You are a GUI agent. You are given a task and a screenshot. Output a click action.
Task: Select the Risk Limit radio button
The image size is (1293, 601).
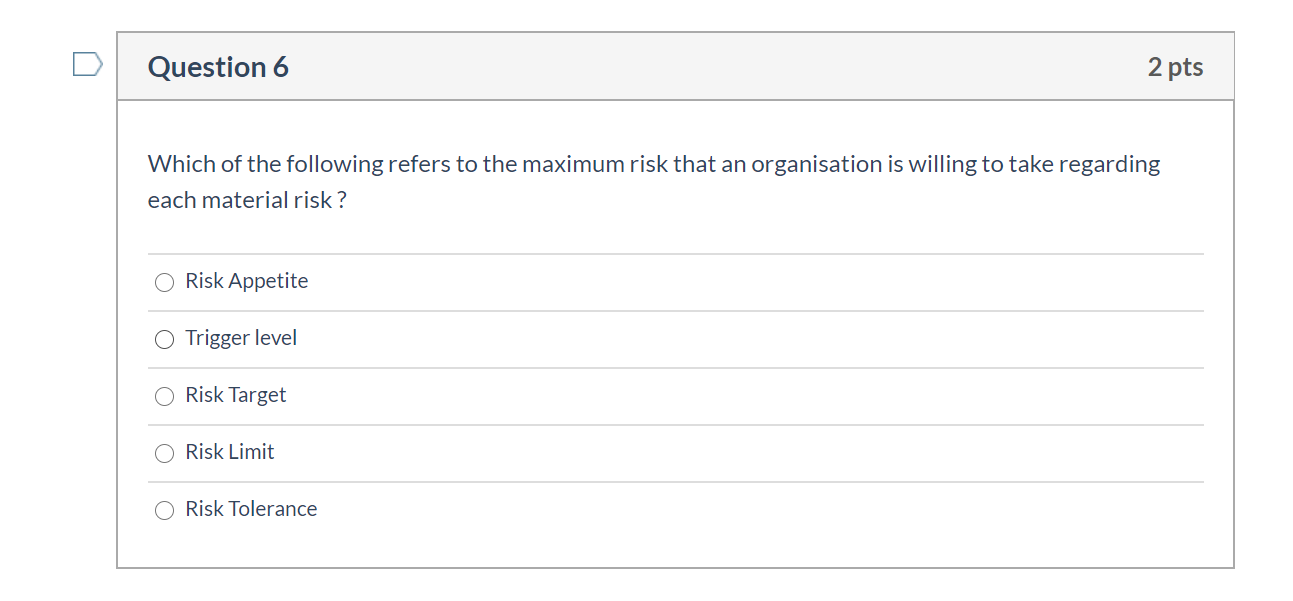pyautogui.click(x=164, y=453)
